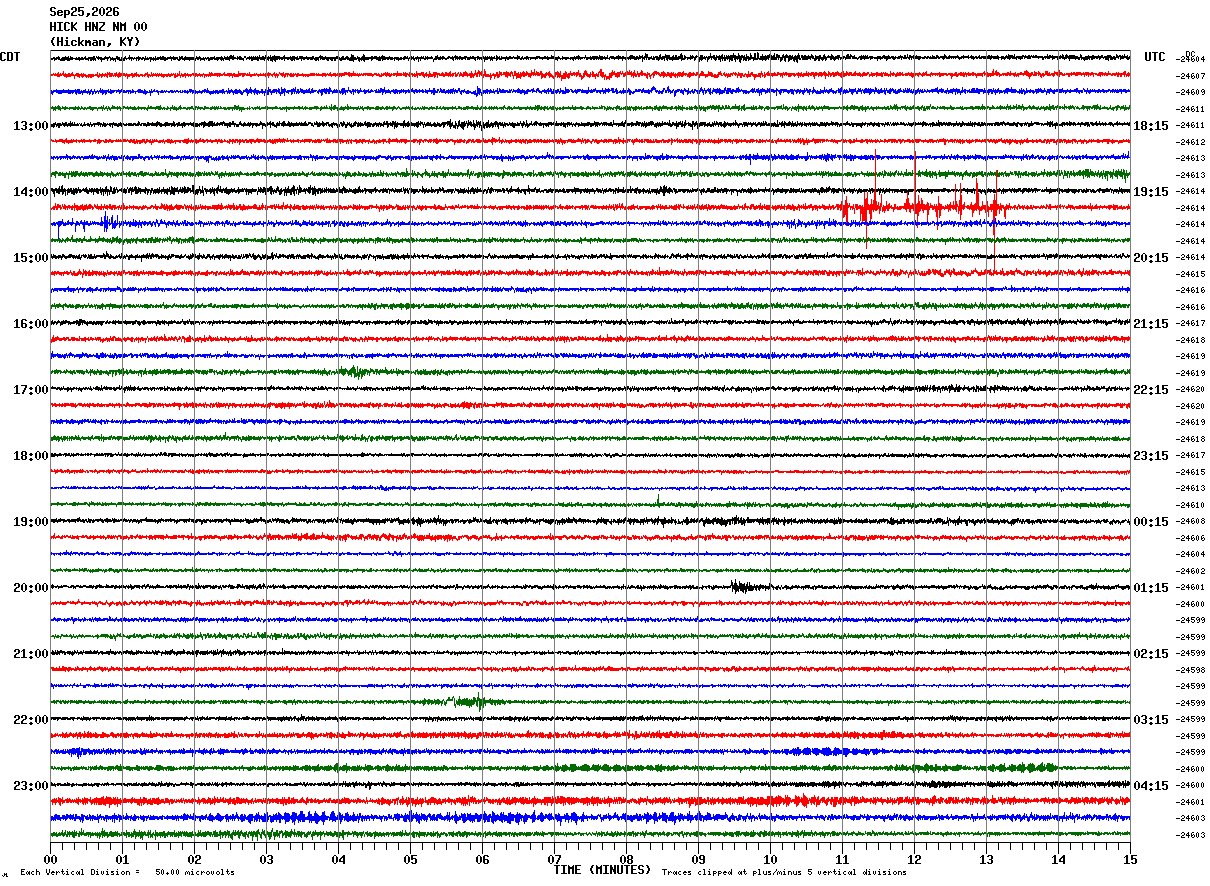Select the Each Vertical Division microvolts note

tap(128, 872)
